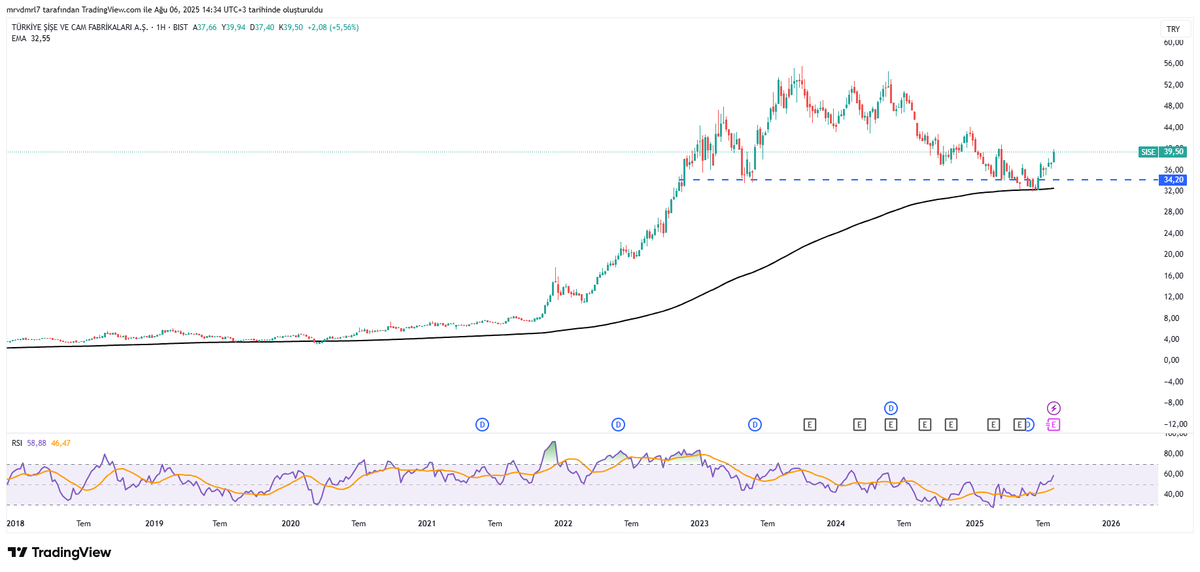Click the 2018 time axis label

16,523
